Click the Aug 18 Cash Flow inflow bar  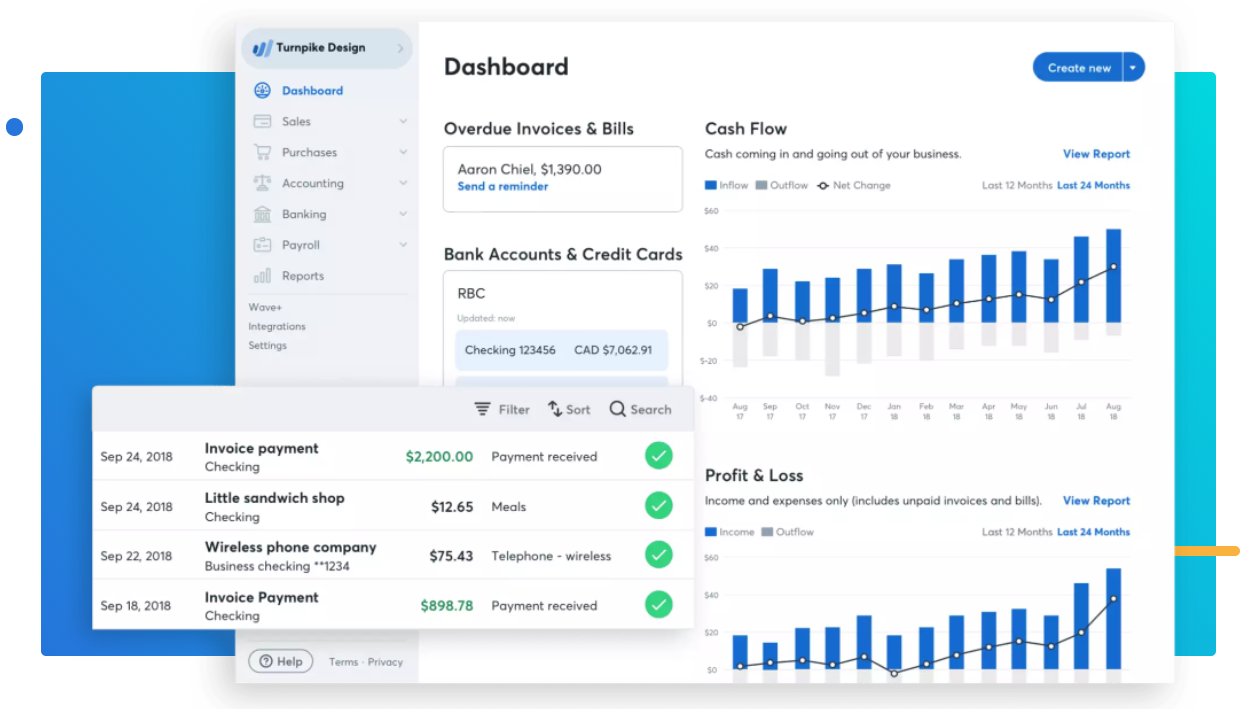1113,276
